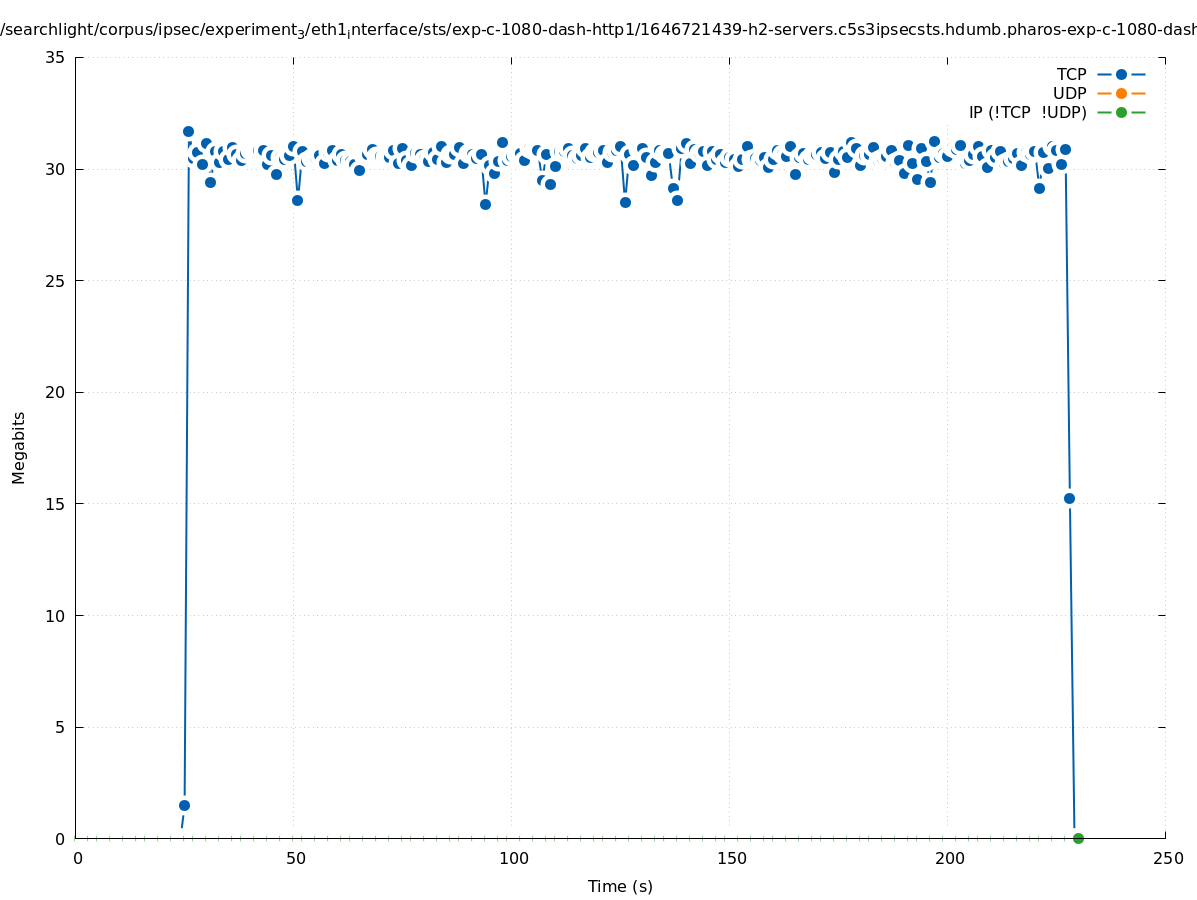Select the 100 tick on the x-axis
The width and height of the screenshot is (1197, 900).
(x=513, y=858)
